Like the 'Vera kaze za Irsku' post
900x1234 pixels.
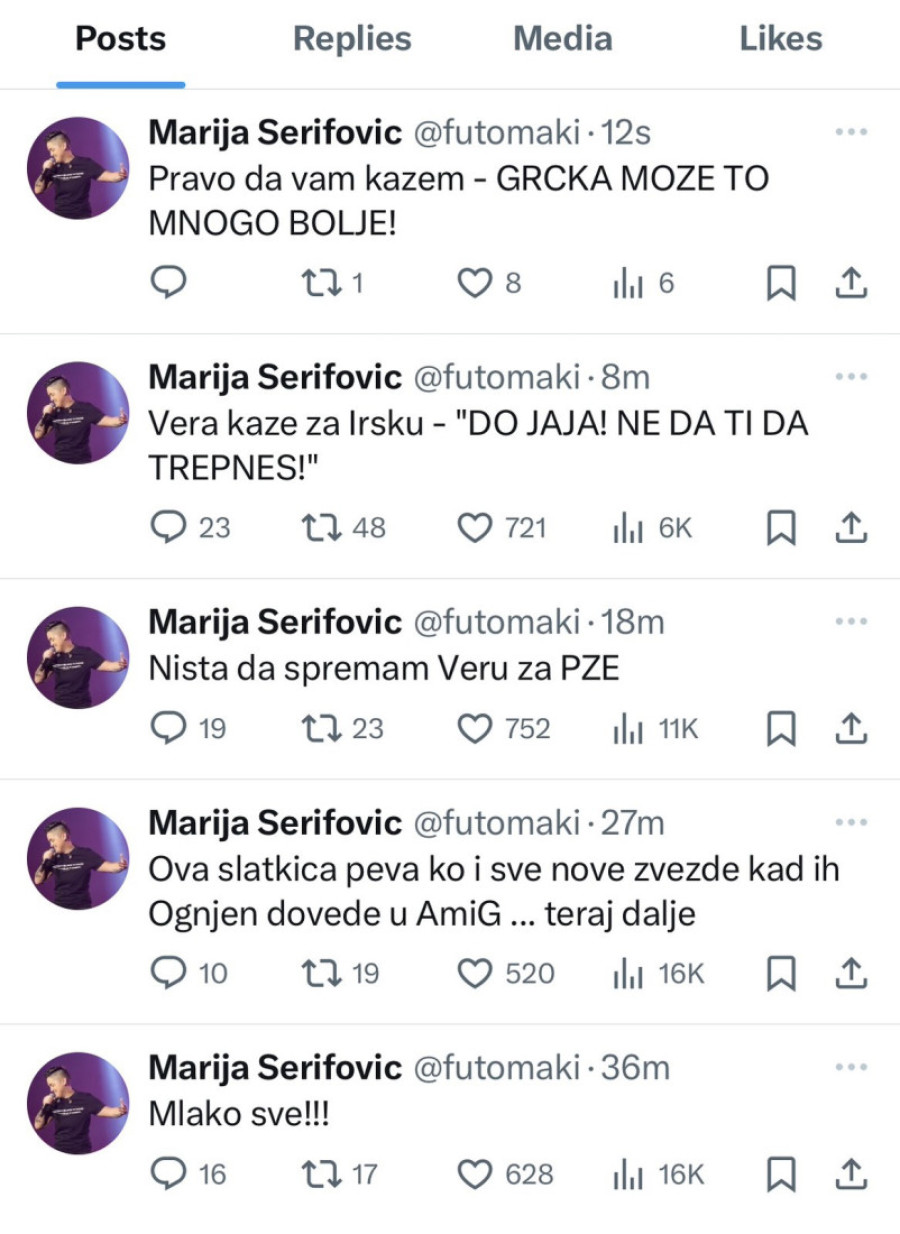475,527
